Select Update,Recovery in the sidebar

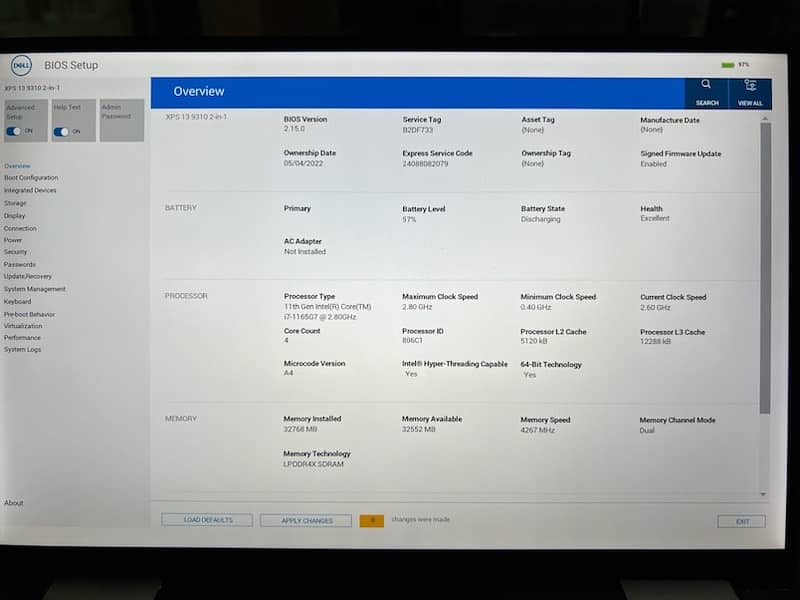[x=28, y=277]
